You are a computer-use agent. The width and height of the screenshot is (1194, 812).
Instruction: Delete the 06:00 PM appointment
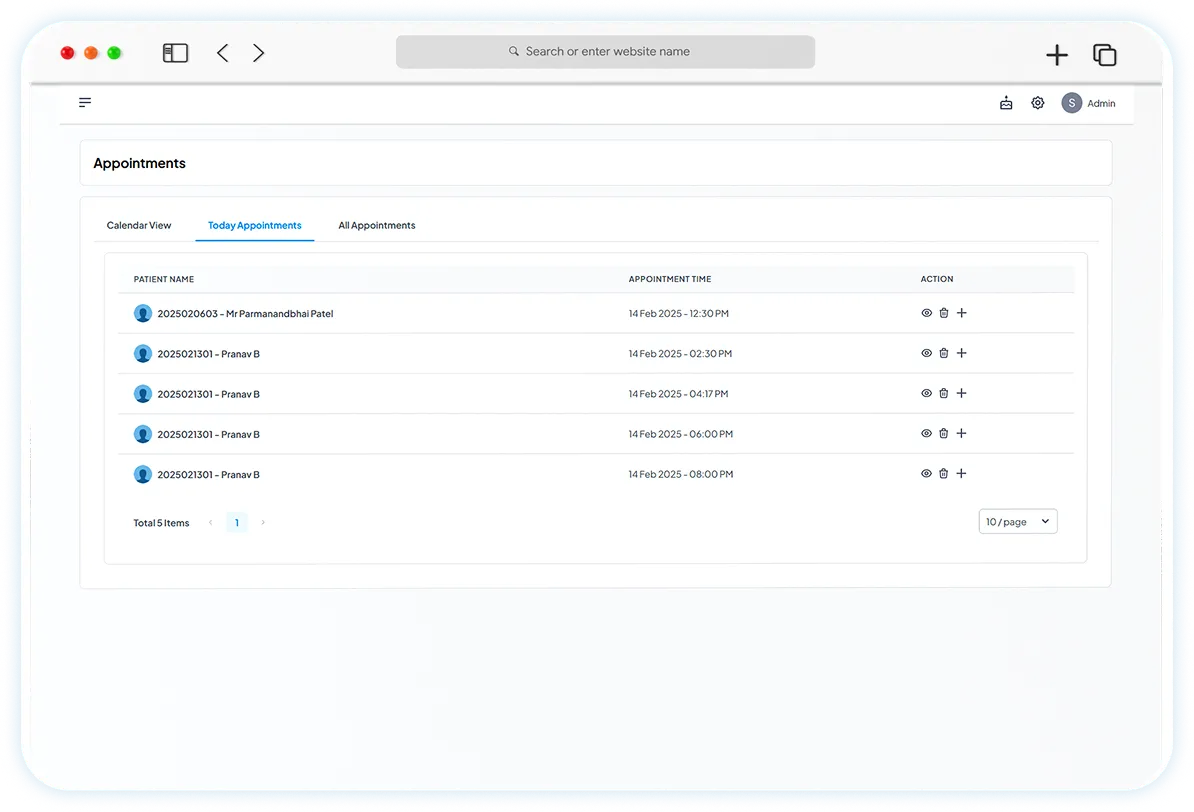(x=943, y=433)
